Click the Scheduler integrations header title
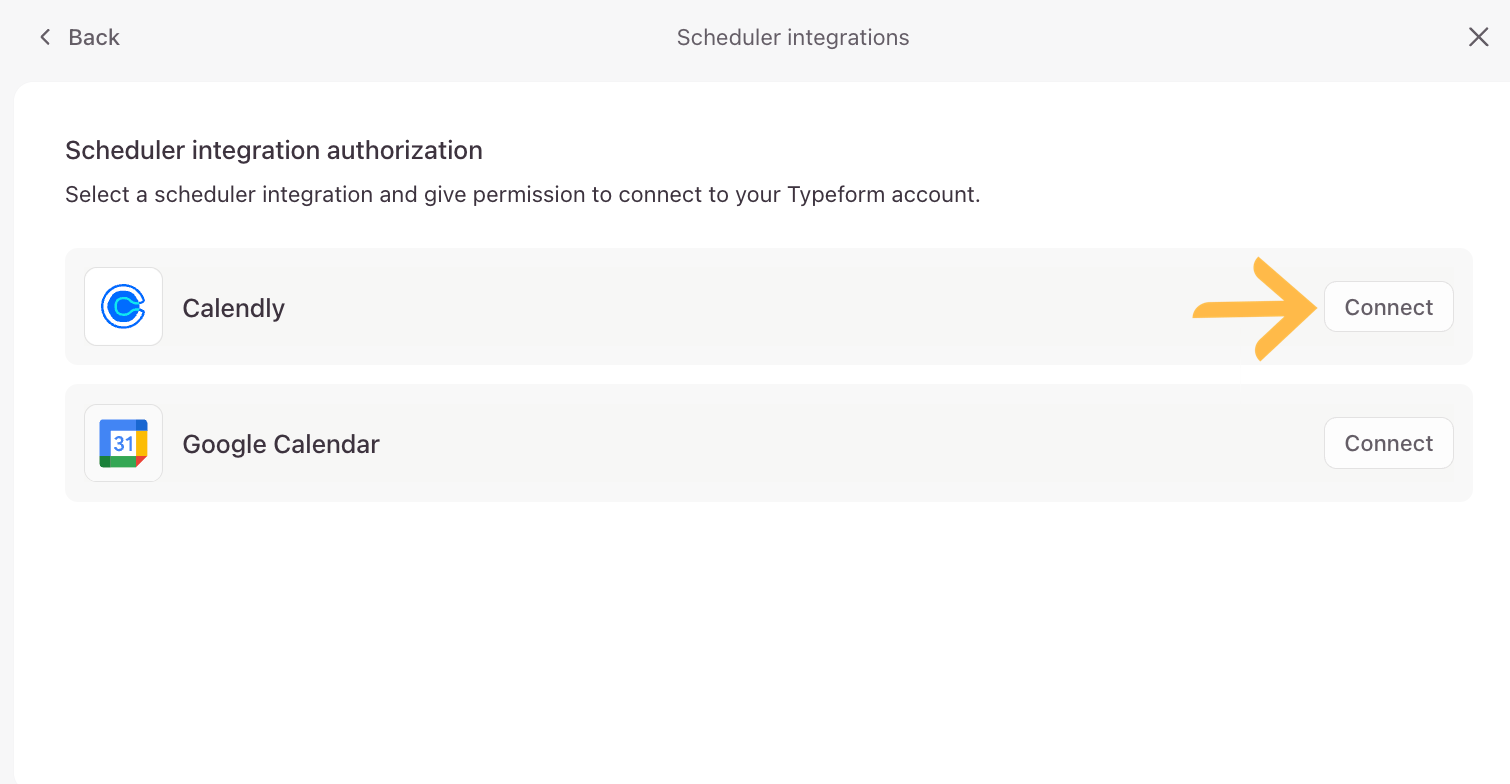The width and height of the screenshot is (1510, 784). pyautogui.click(x=792, y=38)
